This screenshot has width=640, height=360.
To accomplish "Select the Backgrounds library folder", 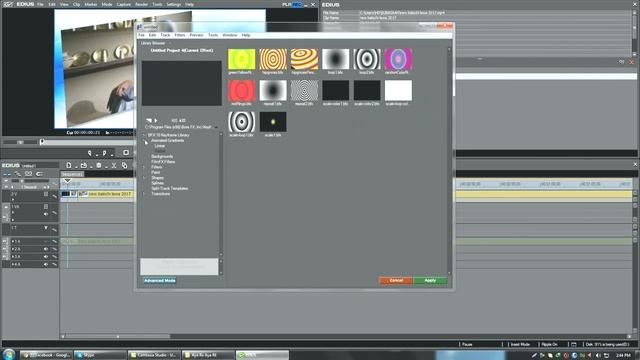I will click(162, 156).
